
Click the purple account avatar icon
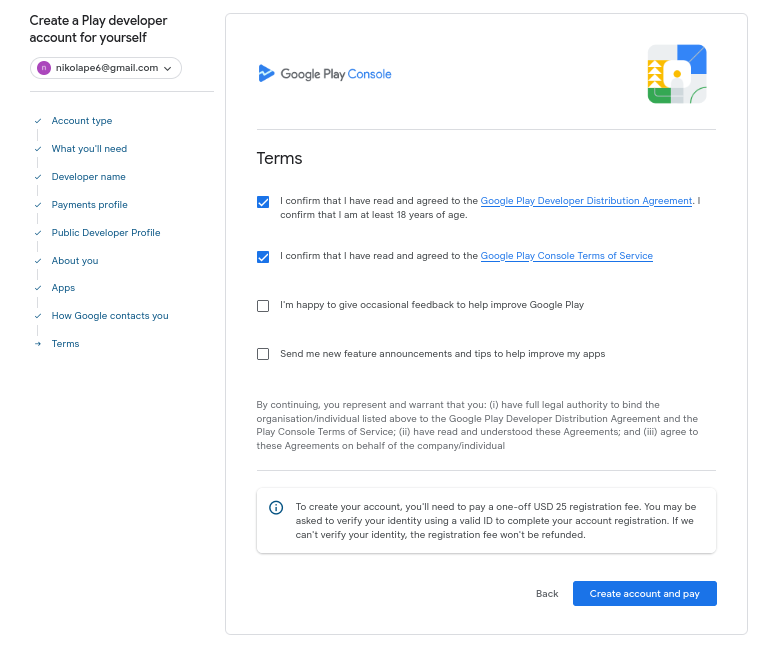pos(43,68)
